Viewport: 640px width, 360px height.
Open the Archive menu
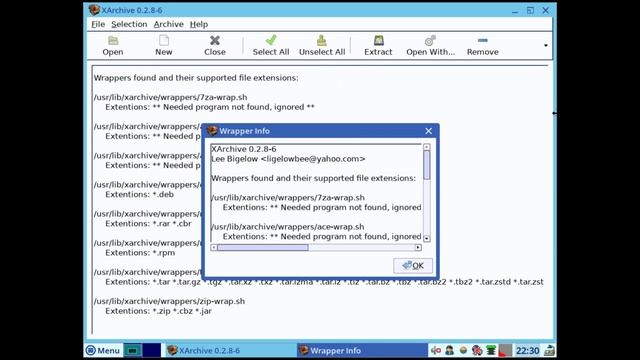[x=169, y=24]
